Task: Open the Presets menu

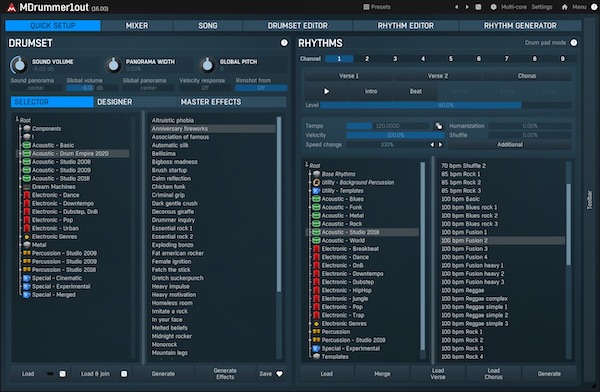Action: (x=377, y=7)
